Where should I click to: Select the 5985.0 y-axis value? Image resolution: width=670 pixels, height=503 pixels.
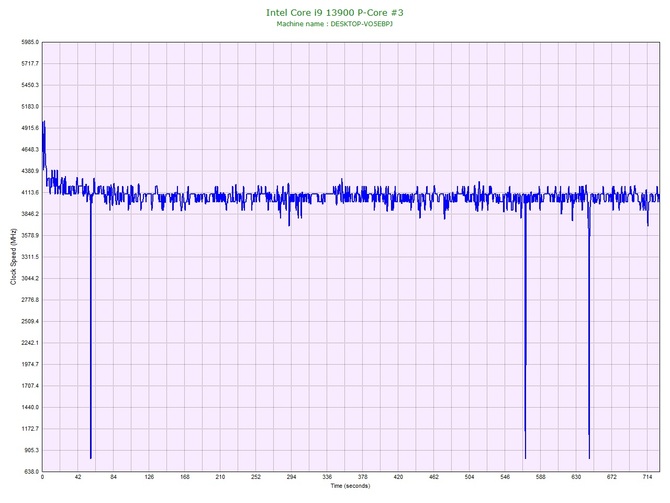pos(30,42)
